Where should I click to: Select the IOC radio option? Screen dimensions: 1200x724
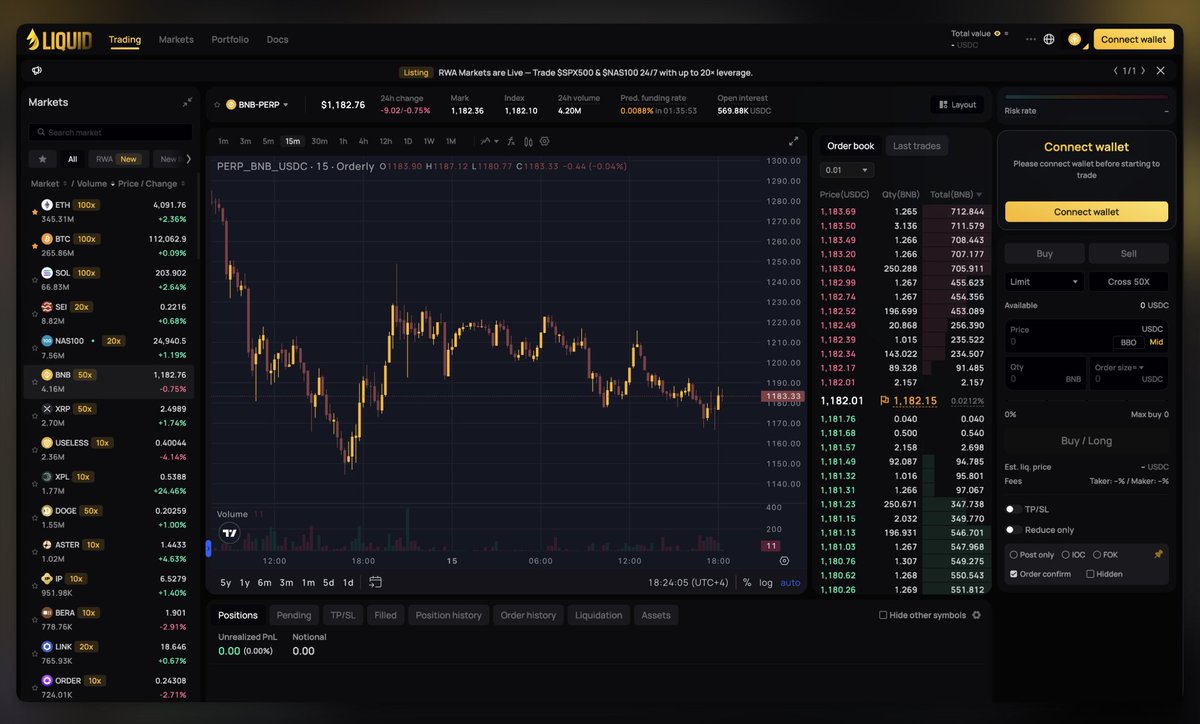click(x=1066, y=554)
